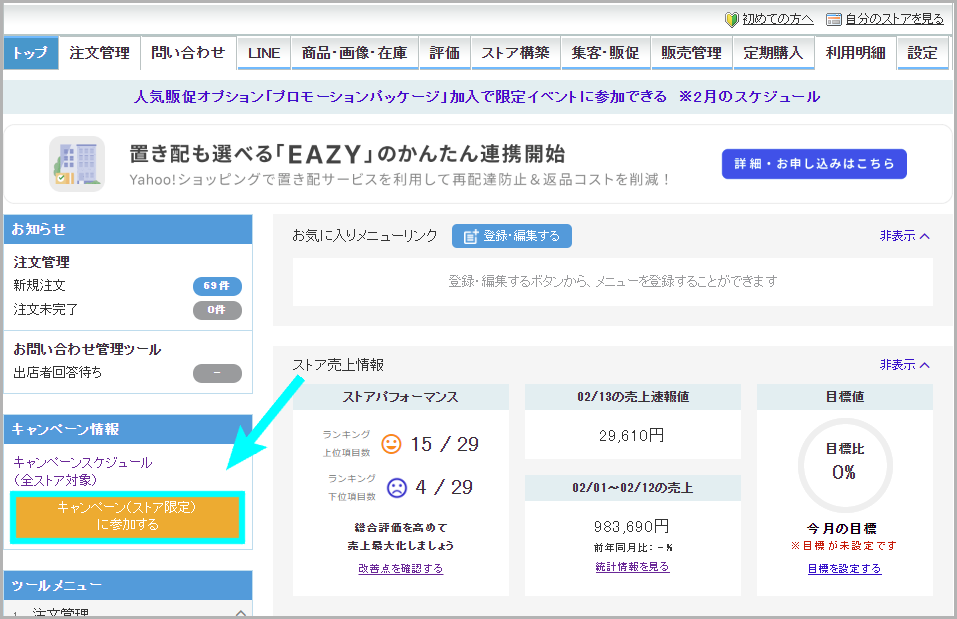The width and height of the screenshot is (957, 619).
Task: Click the 登録・編集する button
Action: point(511,236)
